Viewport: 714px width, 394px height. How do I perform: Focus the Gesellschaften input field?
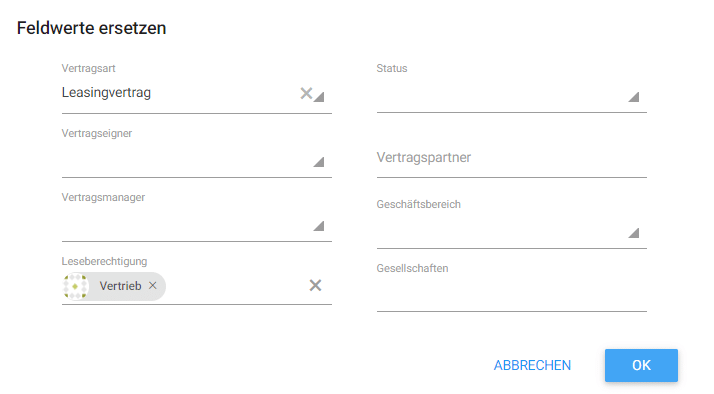[x=511, y=295]
